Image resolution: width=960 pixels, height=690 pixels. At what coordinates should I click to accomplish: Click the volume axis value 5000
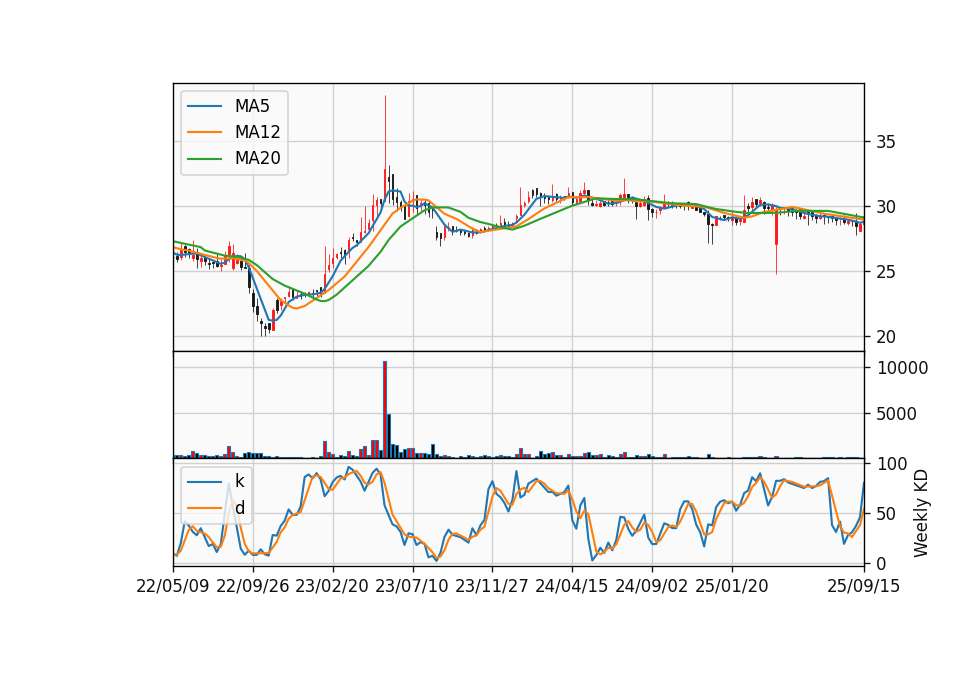tap(896, 414)
